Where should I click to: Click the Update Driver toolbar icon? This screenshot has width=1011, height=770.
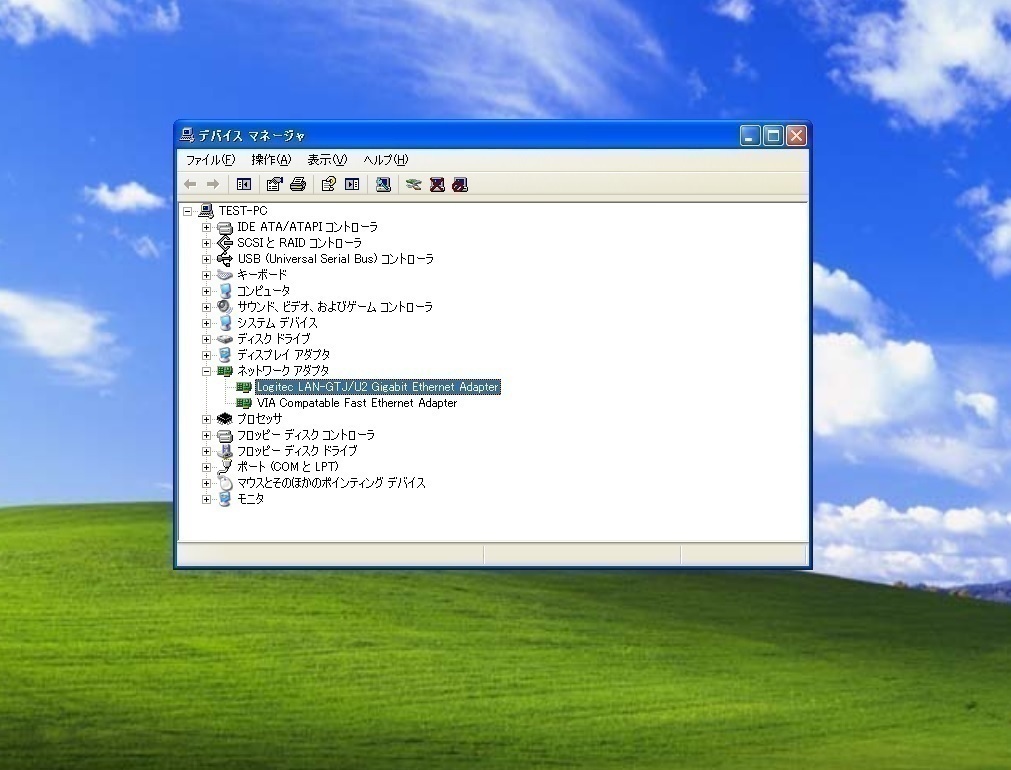[x=413, y=184]
